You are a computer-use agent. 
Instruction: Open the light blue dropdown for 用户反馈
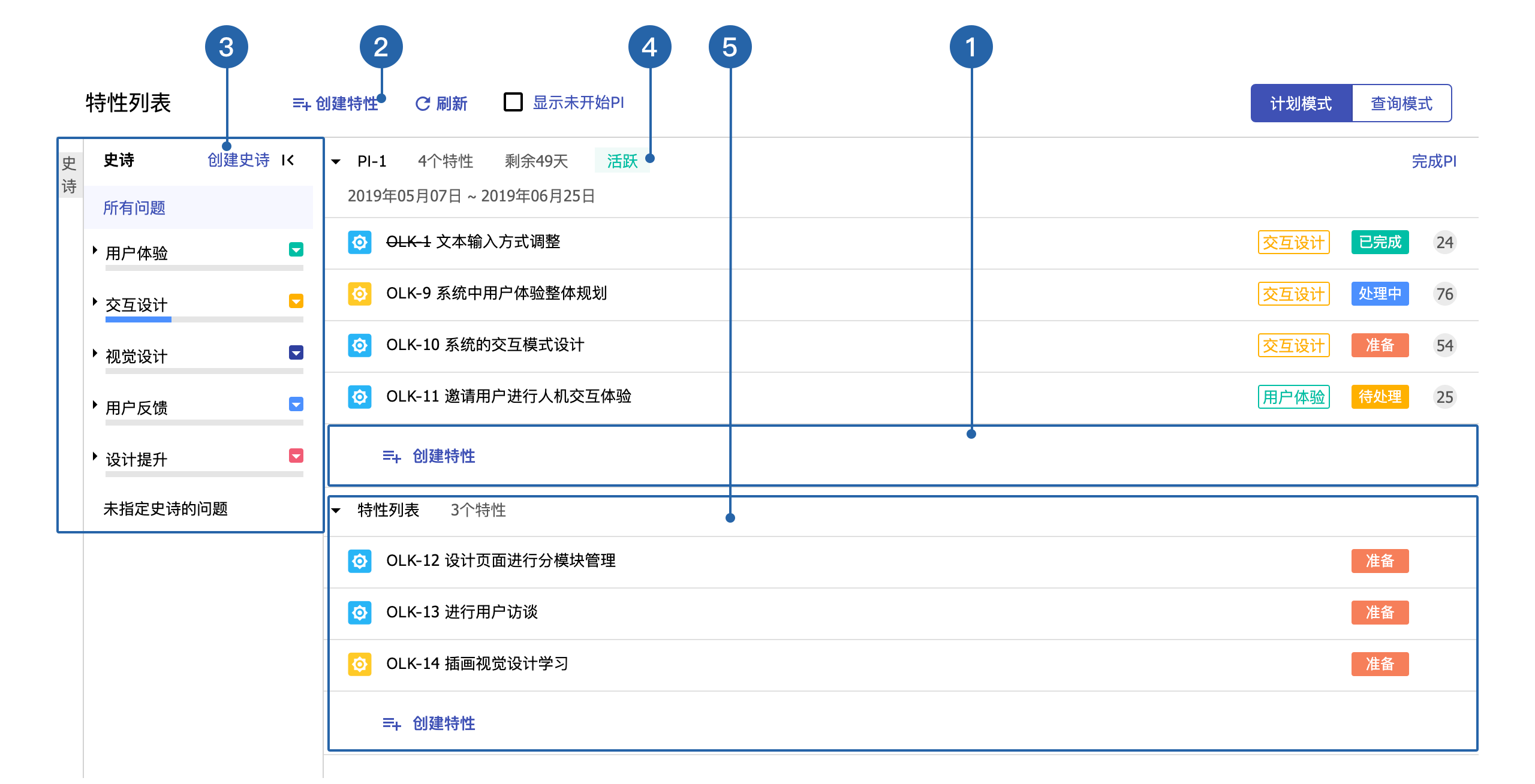[x=296, y=404]
